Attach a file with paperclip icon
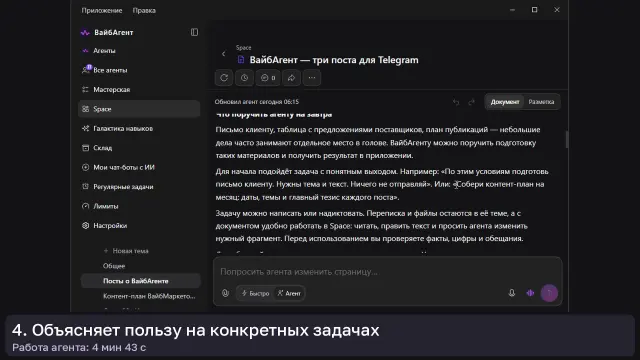640x360 pixels. tap(225, 293)
